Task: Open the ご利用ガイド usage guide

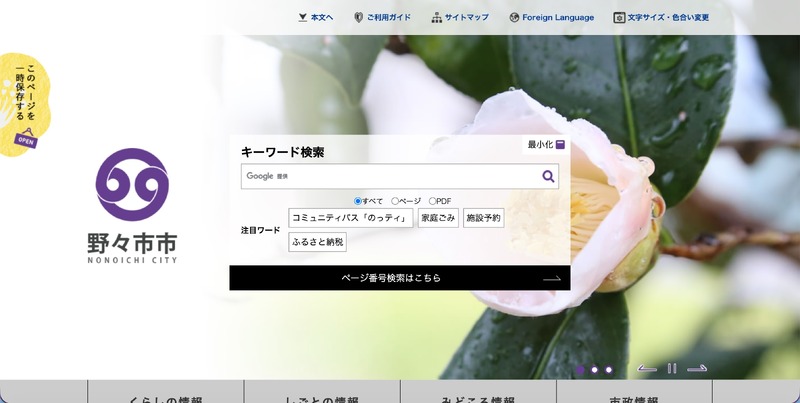Action: [x=382, y=17]
